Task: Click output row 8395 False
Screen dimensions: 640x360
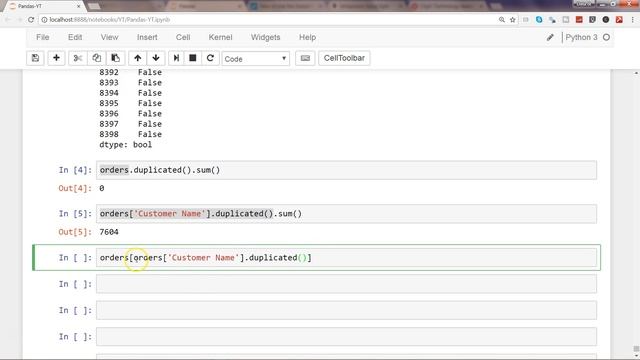Action: (130, 103)
